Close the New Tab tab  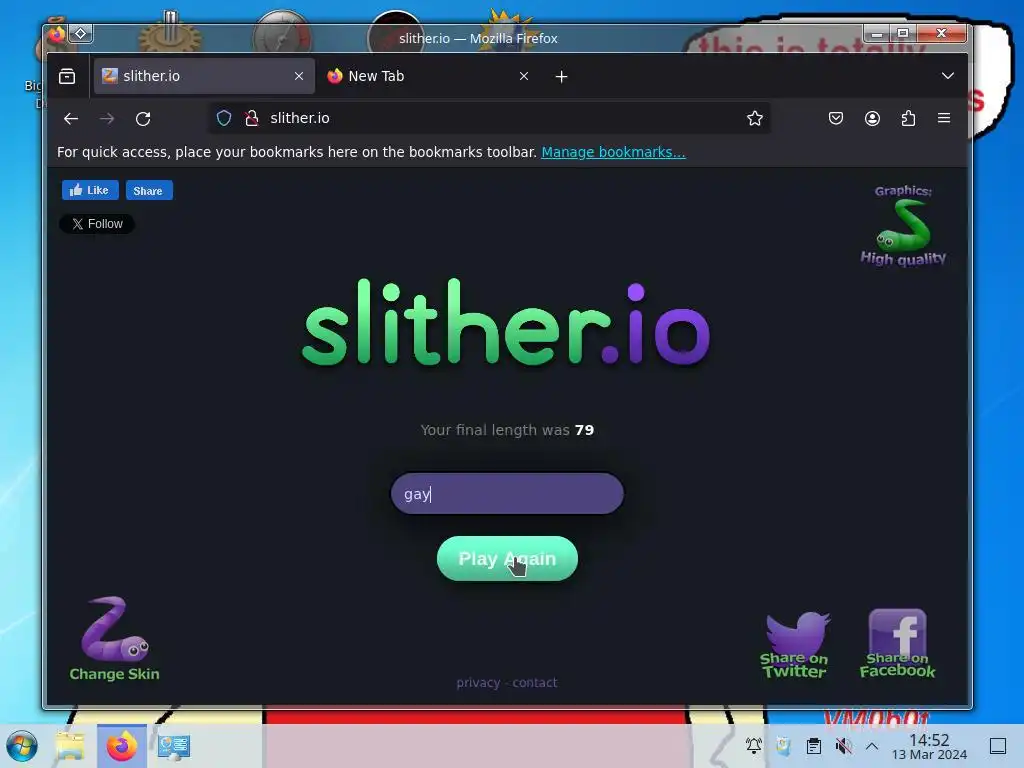524,76
